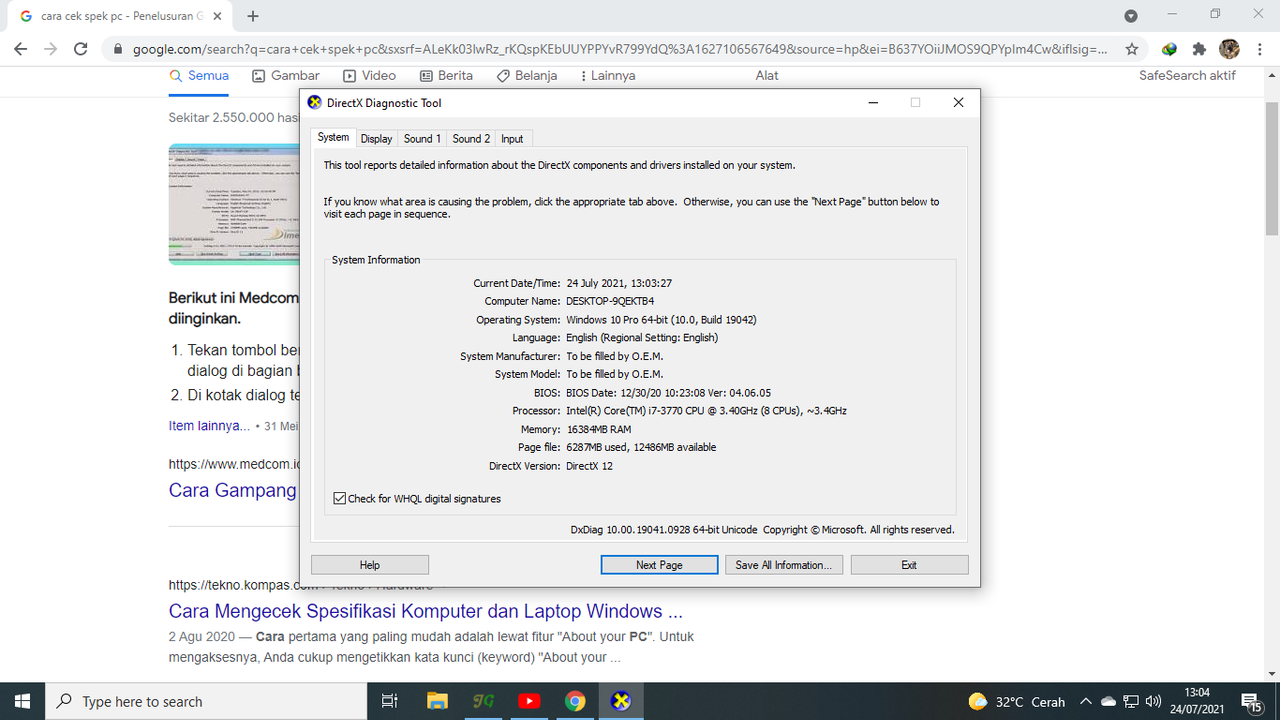The width and height of the screenshot is (1280, 720).
Task: Select the System tab in DxDiag
Action: (x=333, y=138)
